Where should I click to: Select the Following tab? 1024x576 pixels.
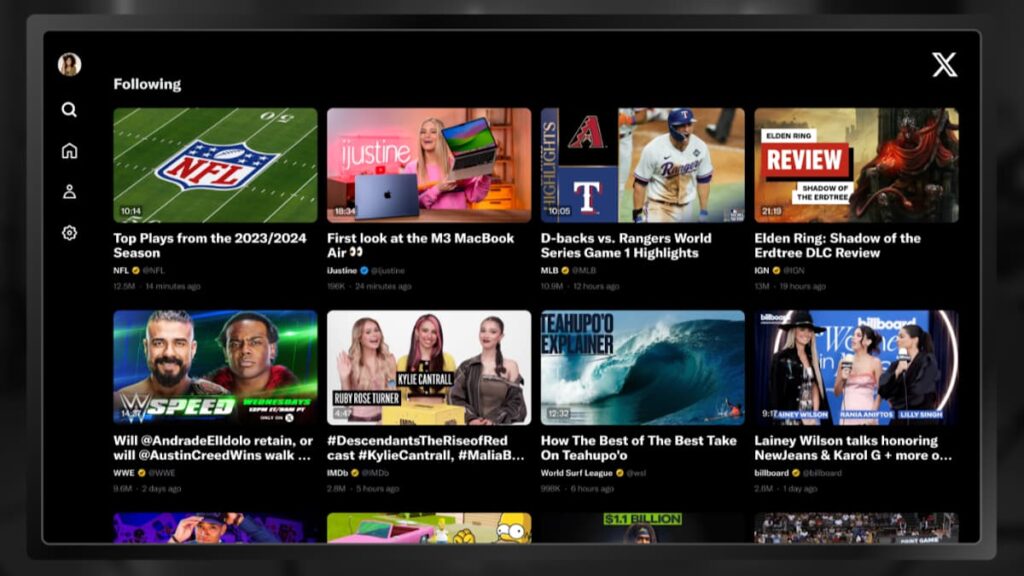click(x=147, y=84)
